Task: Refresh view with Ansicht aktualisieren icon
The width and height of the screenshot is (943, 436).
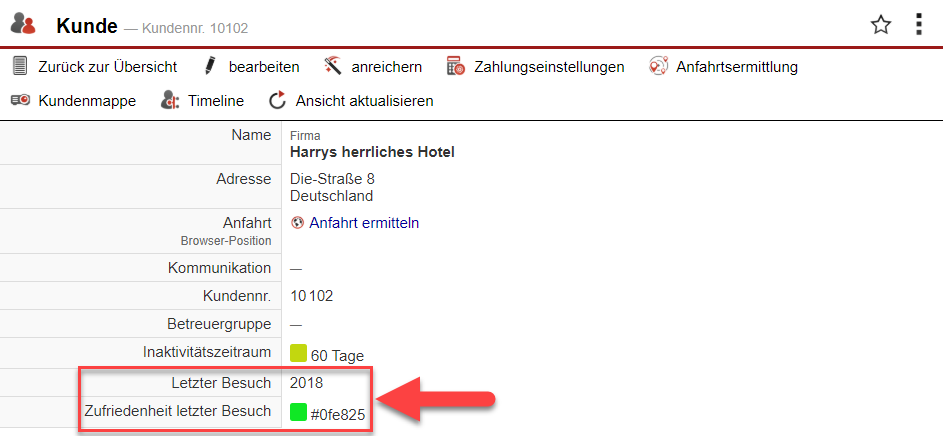Action: [x=278, y=101]
